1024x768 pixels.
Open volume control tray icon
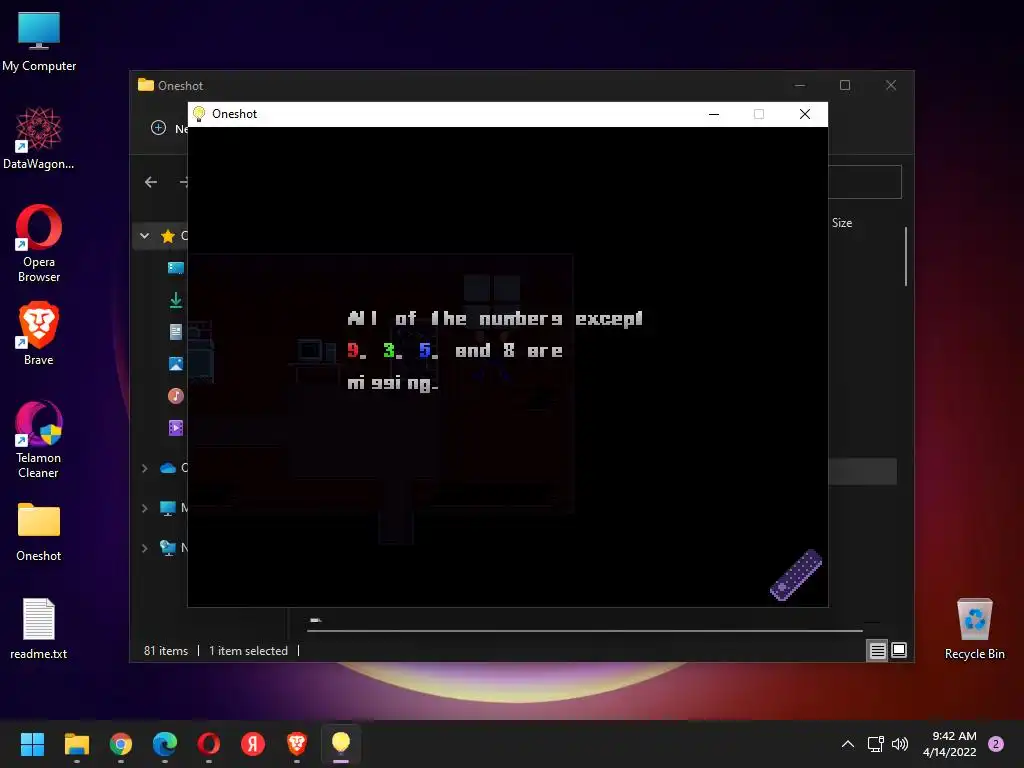coord(900,744)
